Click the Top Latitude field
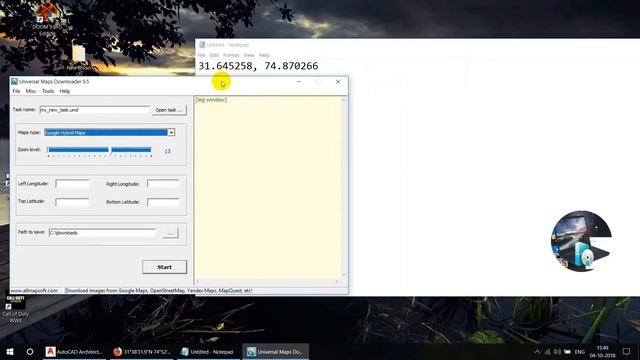 72,202
